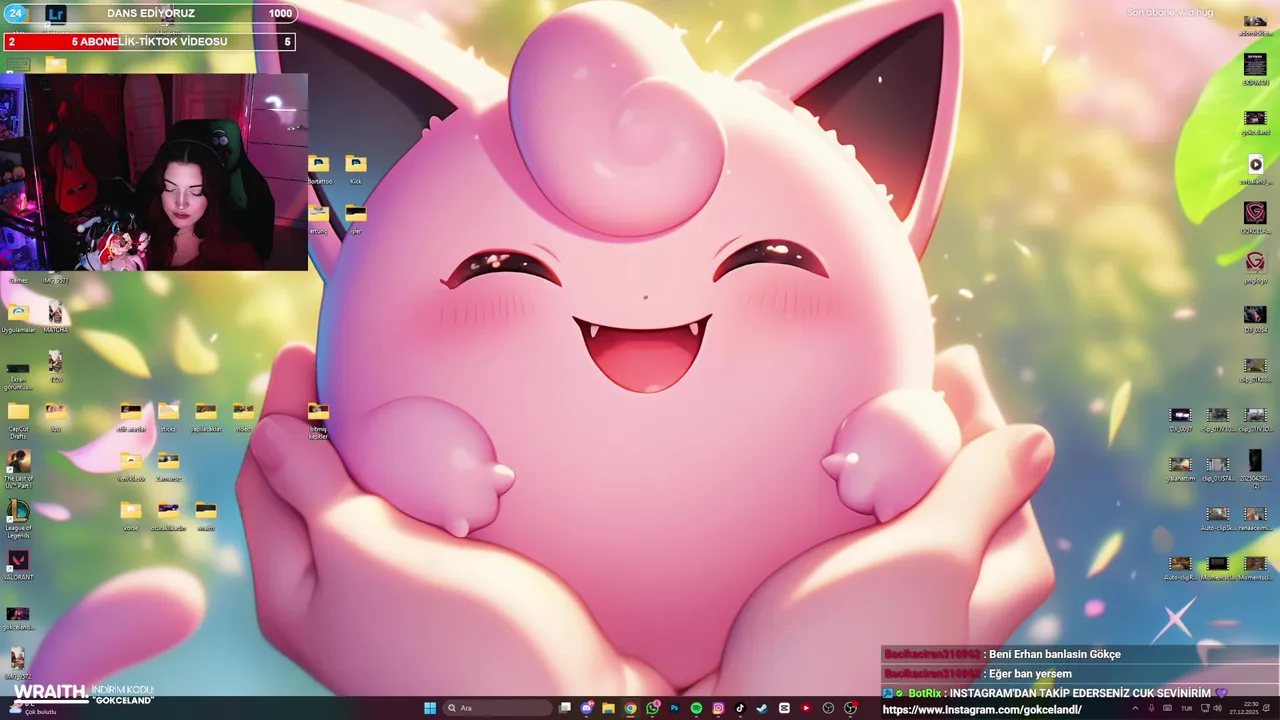
Task: Click the 'DANS EDİYORUZ' goal bar
Action: (x=150, y=14)
